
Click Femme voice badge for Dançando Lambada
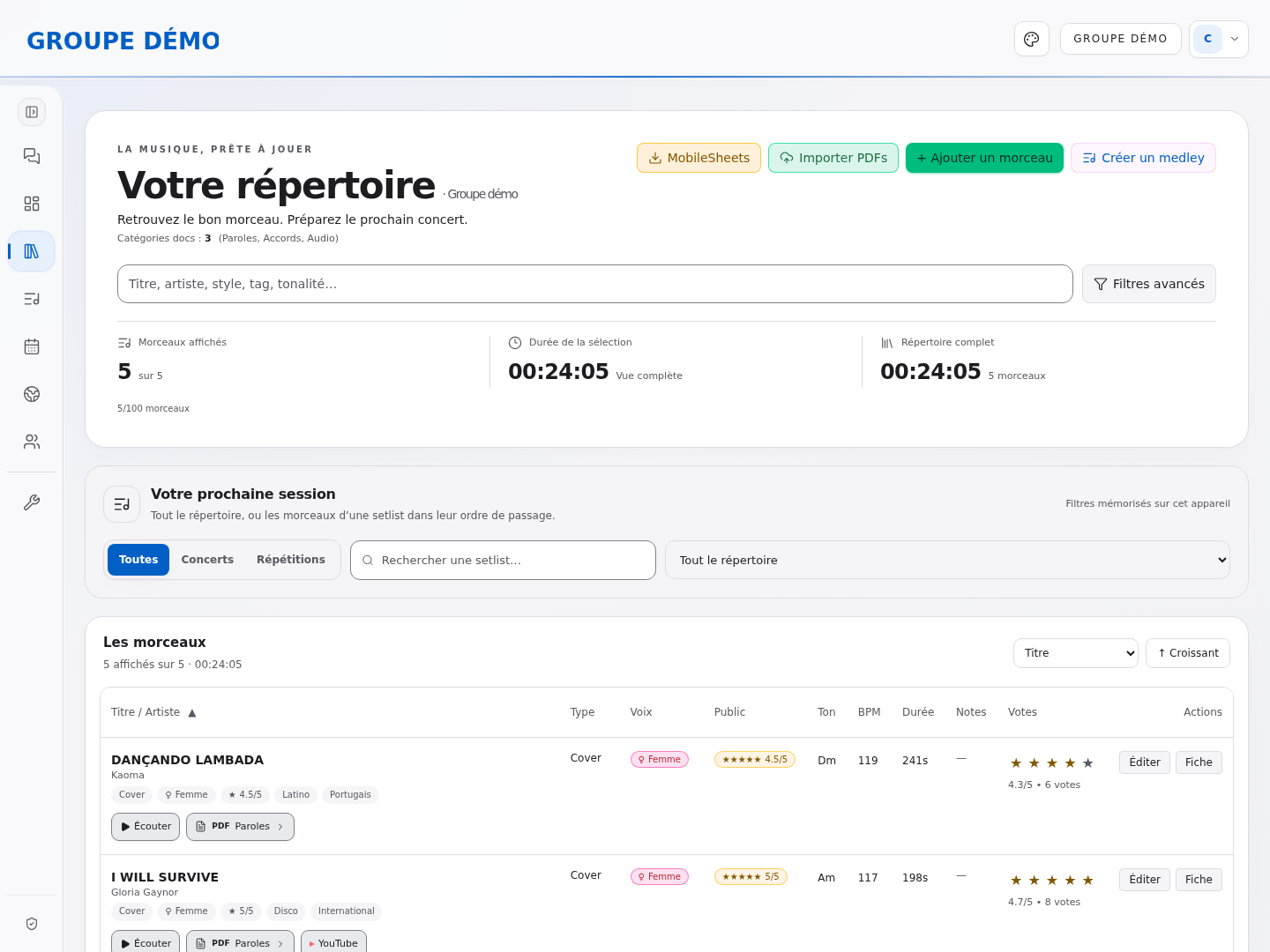pyautogui.click(x=660, y=759)
